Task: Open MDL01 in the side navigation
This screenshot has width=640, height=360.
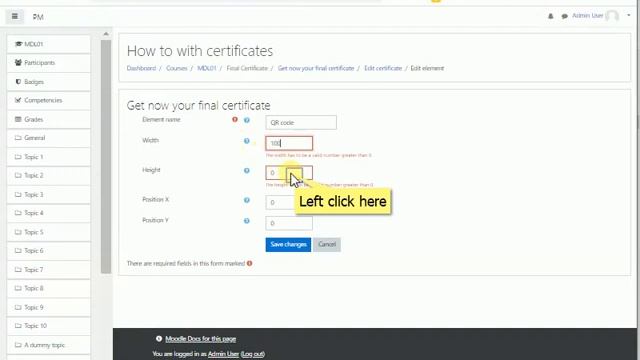Action: pyautogui.click(x=49, y=44)
